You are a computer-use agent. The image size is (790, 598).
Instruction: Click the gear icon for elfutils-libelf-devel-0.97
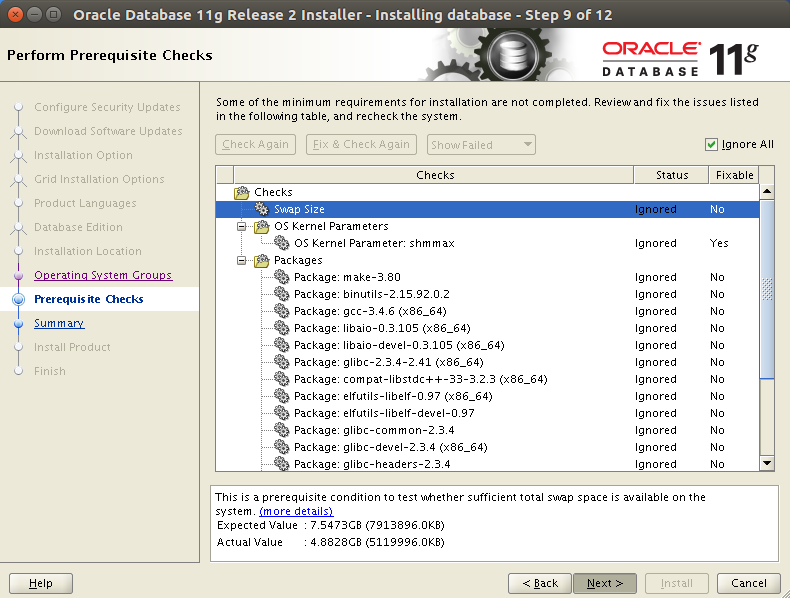point(282,413)
